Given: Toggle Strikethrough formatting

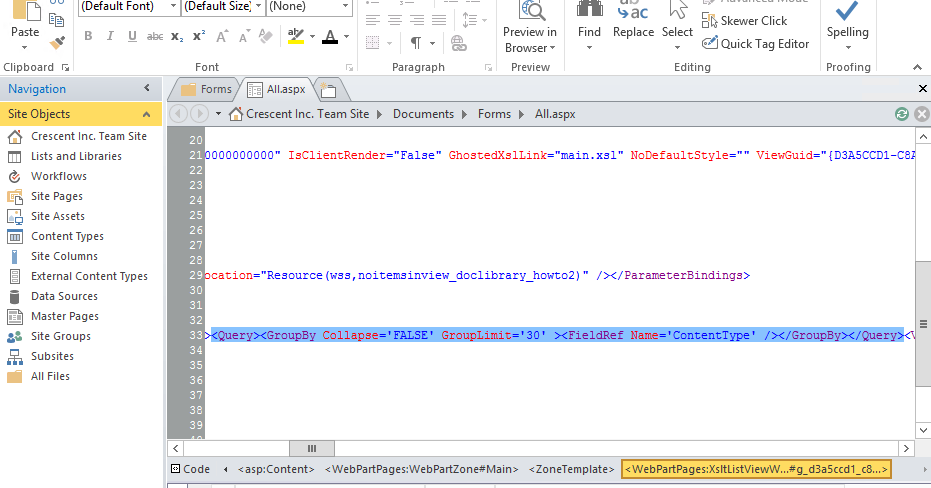Looking at the screenshot, I should point(154,36).
